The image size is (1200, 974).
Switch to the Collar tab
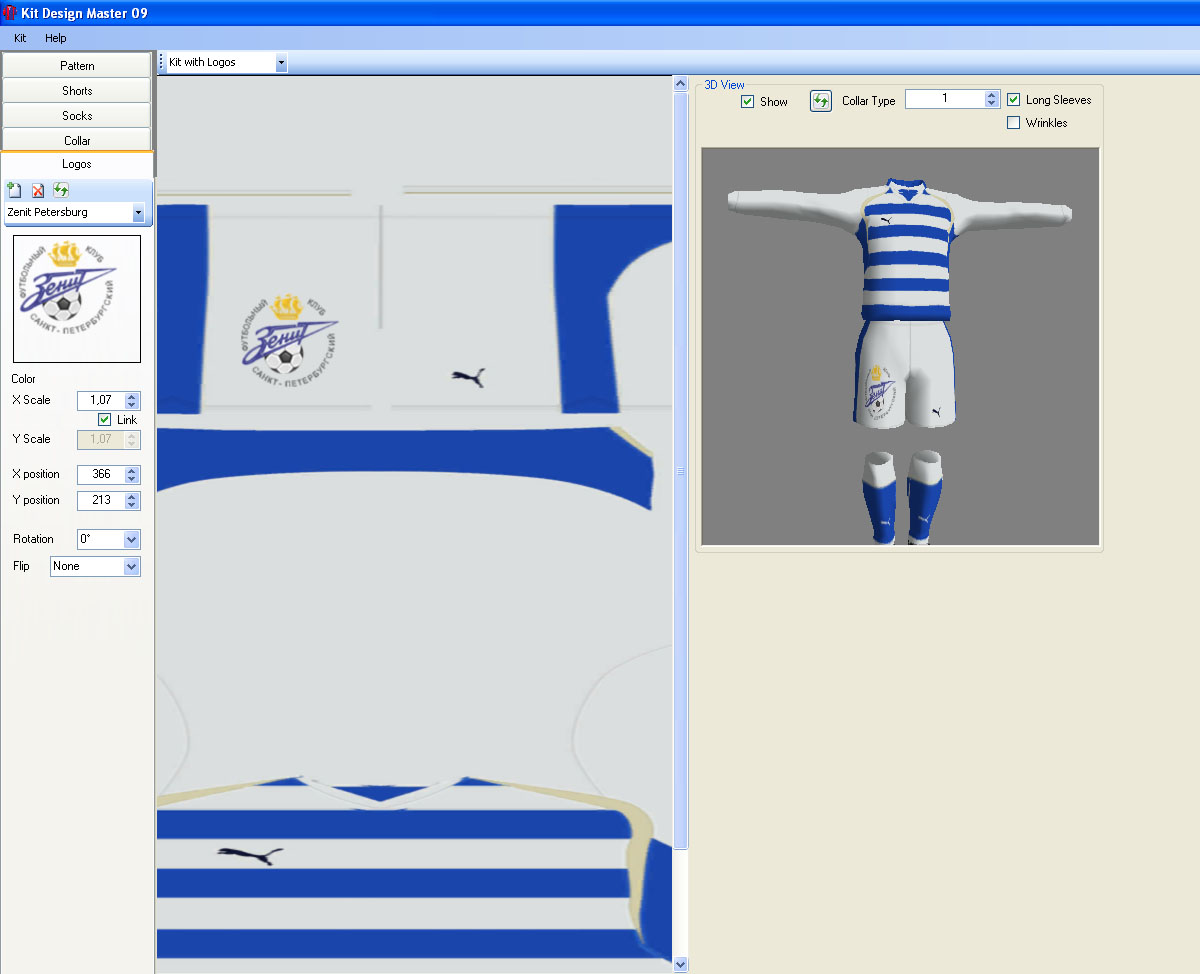click(x=77, y=141)
